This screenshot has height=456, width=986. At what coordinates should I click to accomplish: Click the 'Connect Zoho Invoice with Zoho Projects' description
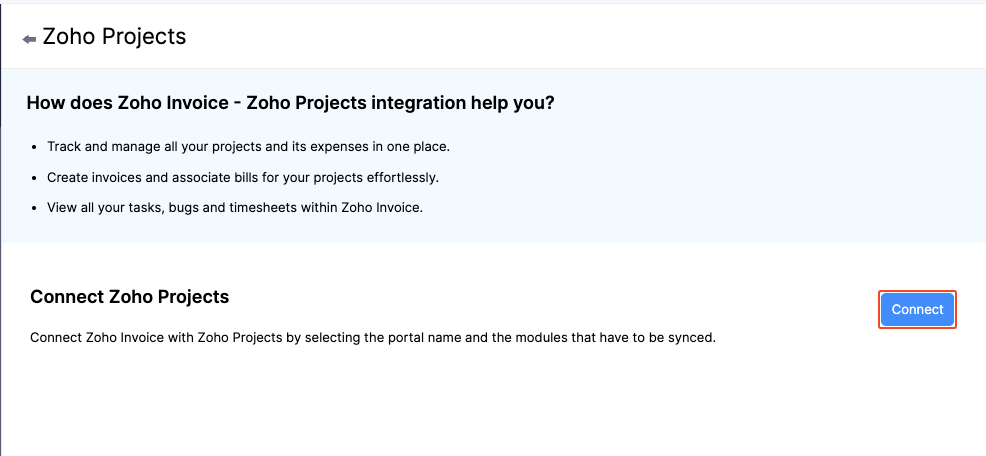tap(373, 338)
